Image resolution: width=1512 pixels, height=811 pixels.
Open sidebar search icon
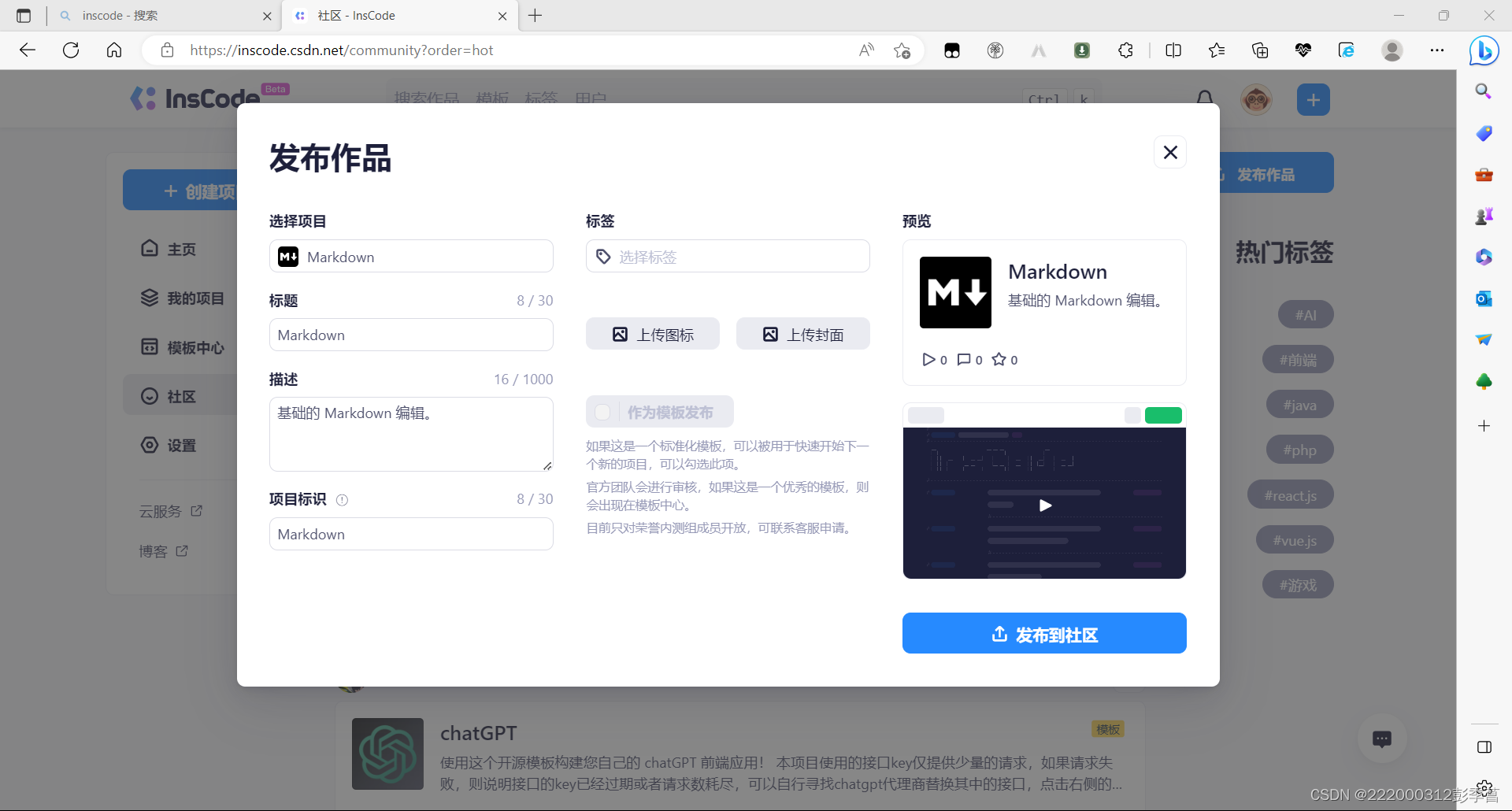pyautogui.click(x=1484, y=91)
